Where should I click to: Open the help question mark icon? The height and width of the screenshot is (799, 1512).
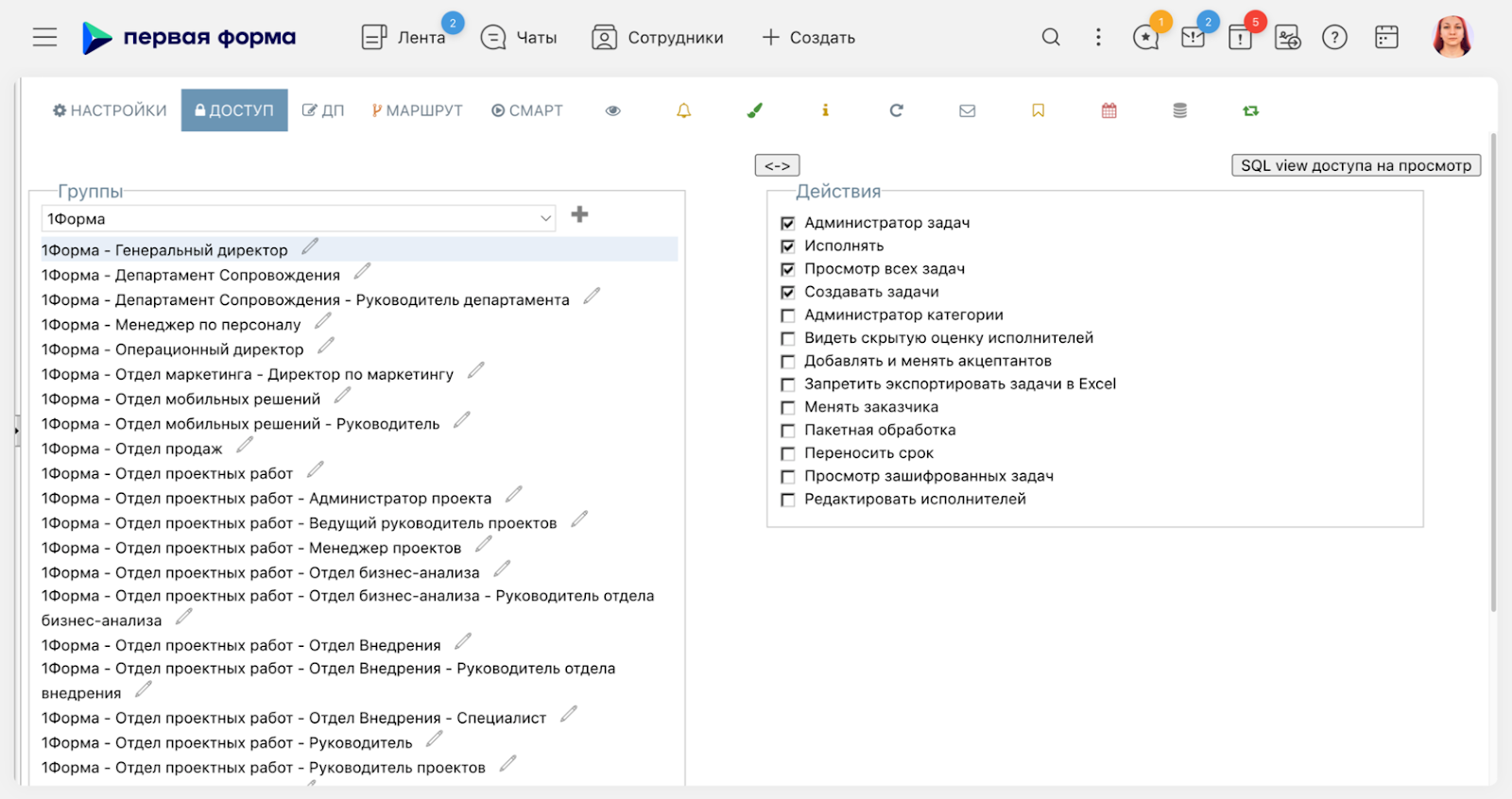[1334, 37]
